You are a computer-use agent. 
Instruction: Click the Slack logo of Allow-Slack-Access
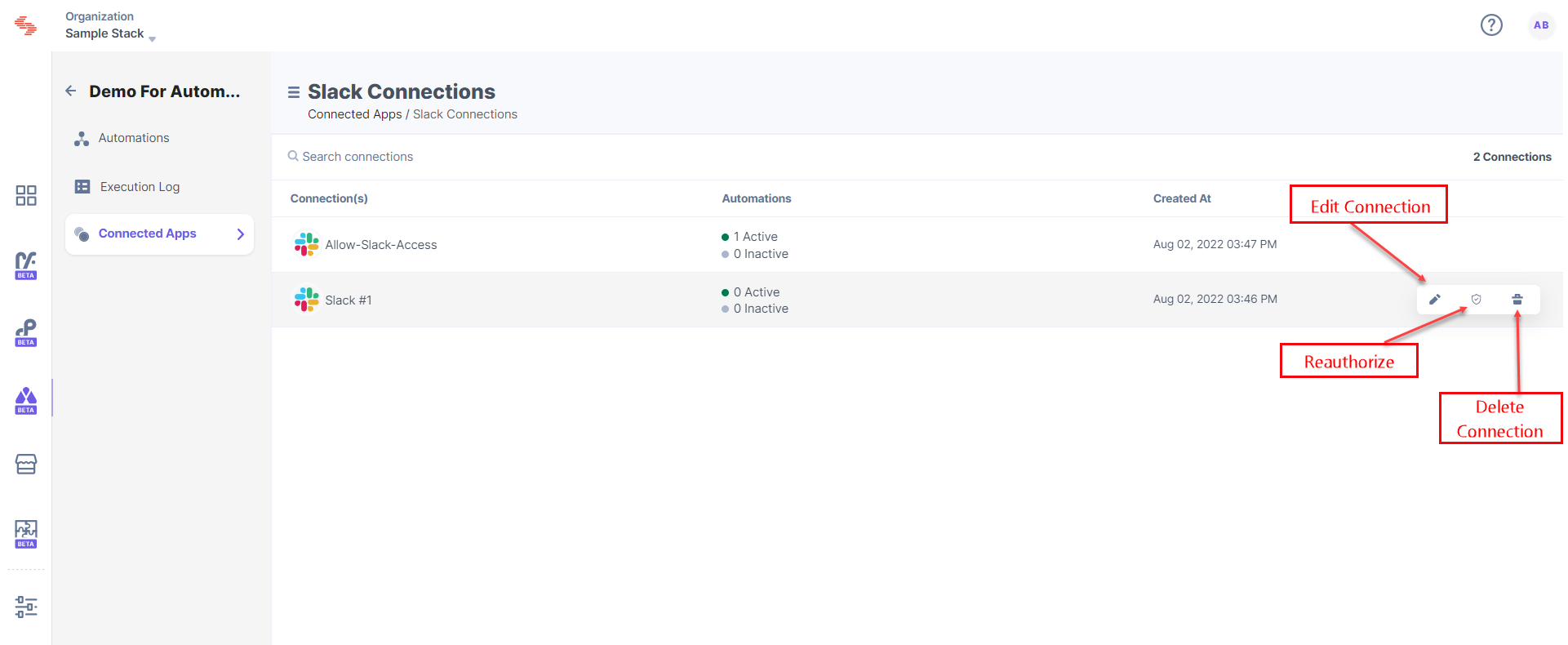click(x=307, y=244)
